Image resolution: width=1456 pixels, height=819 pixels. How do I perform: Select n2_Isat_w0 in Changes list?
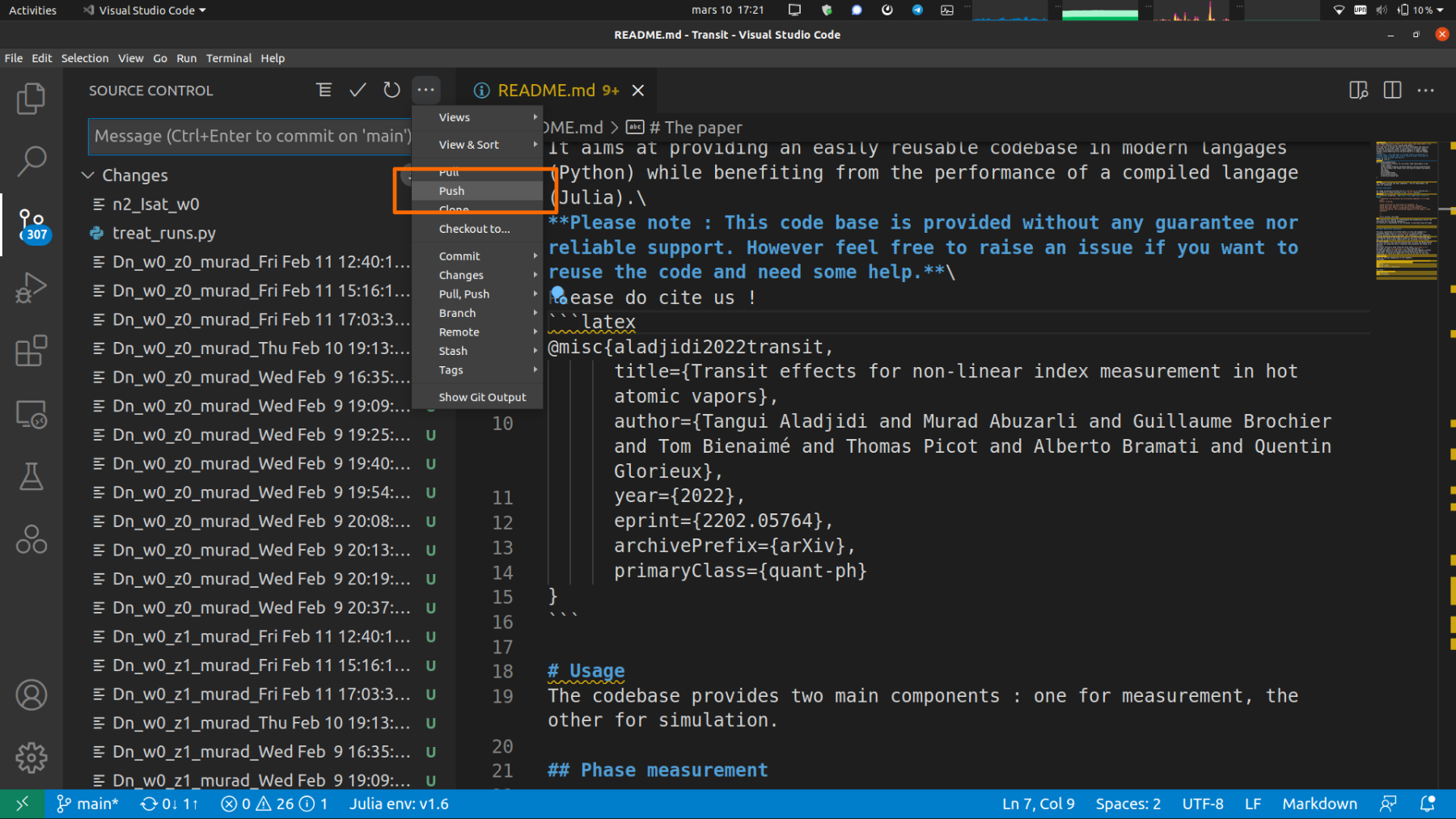[156, 205]
